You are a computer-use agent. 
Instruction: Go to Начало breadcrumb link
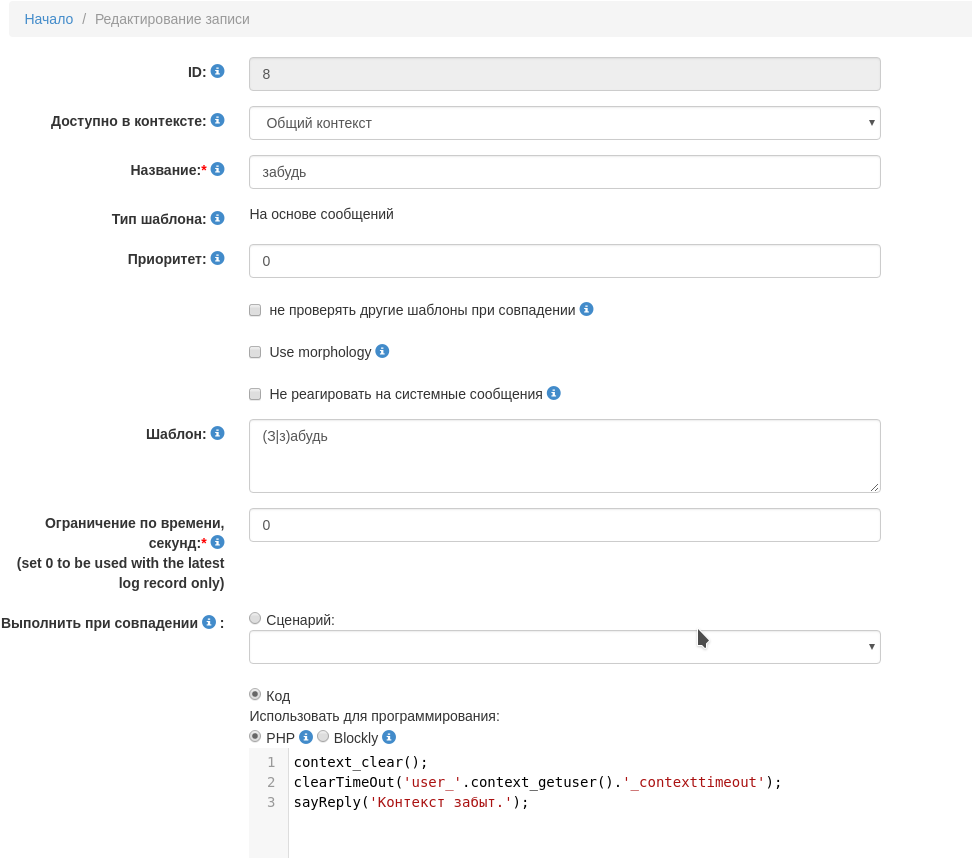click(49, 19)
